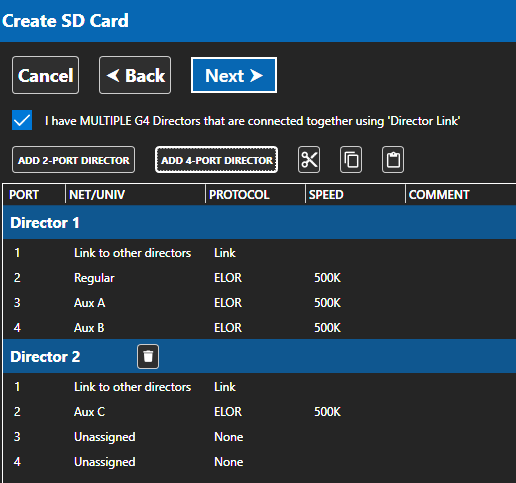Uncheck the multiple G4 Directors checkbox
Screen dimensions: 516x483
coord(22,120)
